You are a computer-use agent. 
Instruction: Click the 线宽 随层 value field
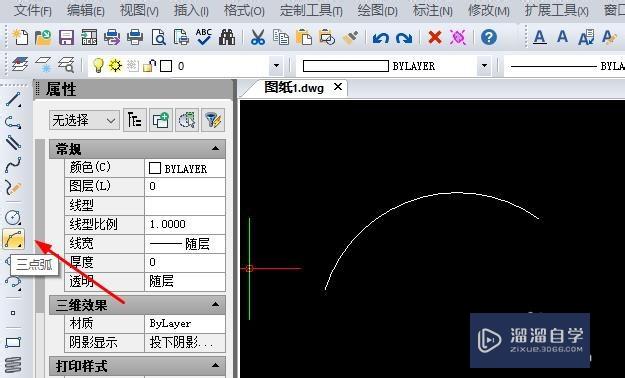(x=185, y=243)
